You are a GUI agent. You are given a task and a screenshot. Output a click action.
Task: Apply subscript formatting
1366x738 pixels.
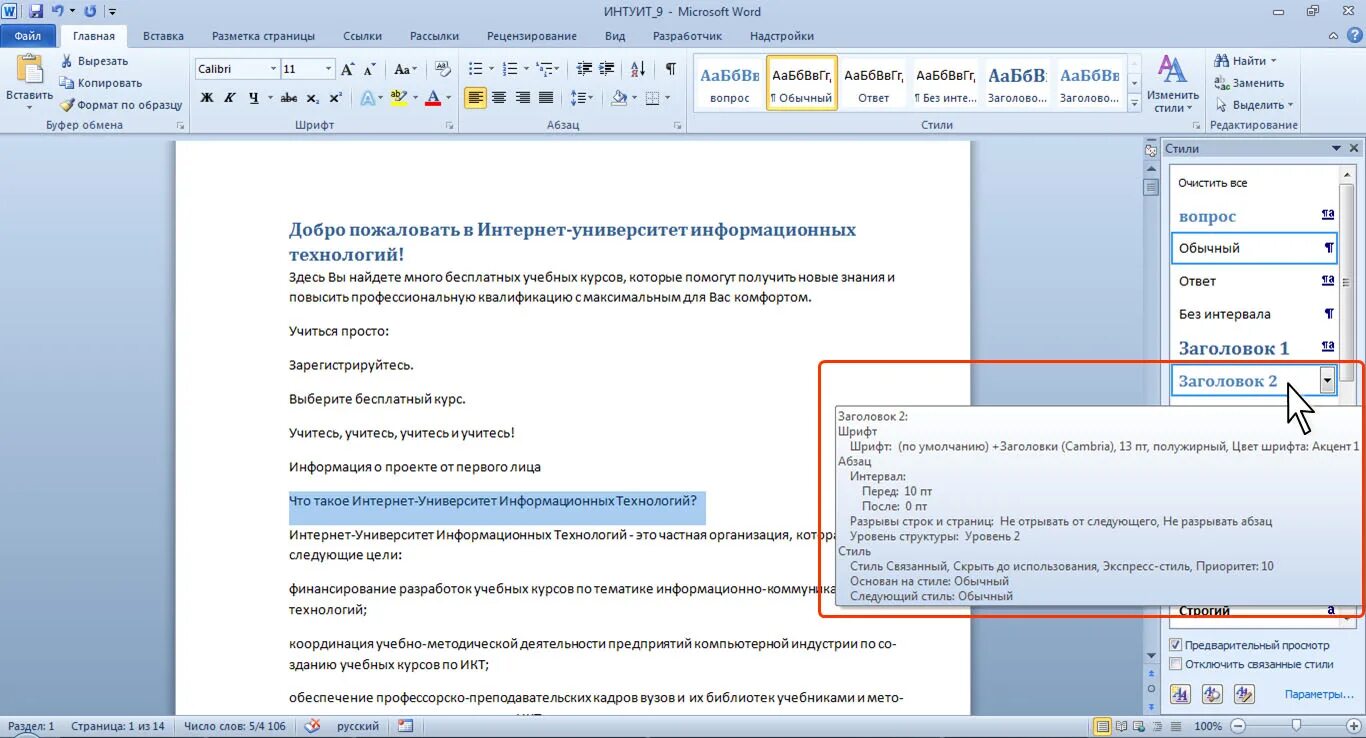click(312, 98)
